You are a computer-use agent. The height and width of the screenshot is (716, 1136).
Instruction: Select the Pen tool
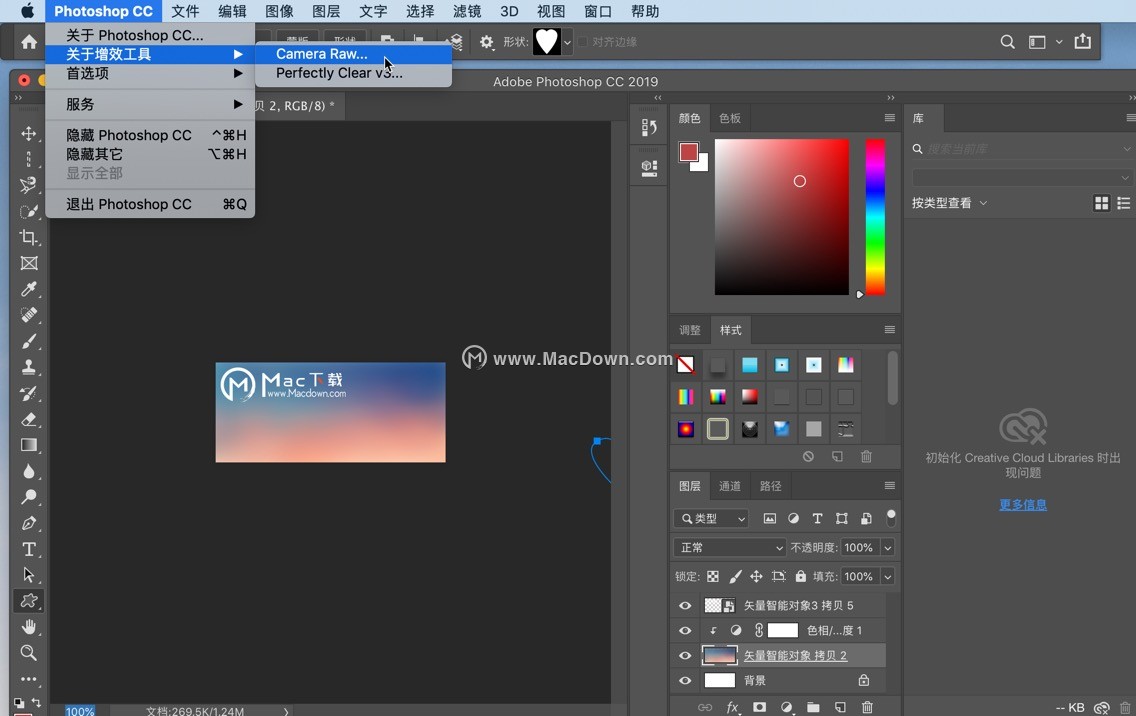28,523
